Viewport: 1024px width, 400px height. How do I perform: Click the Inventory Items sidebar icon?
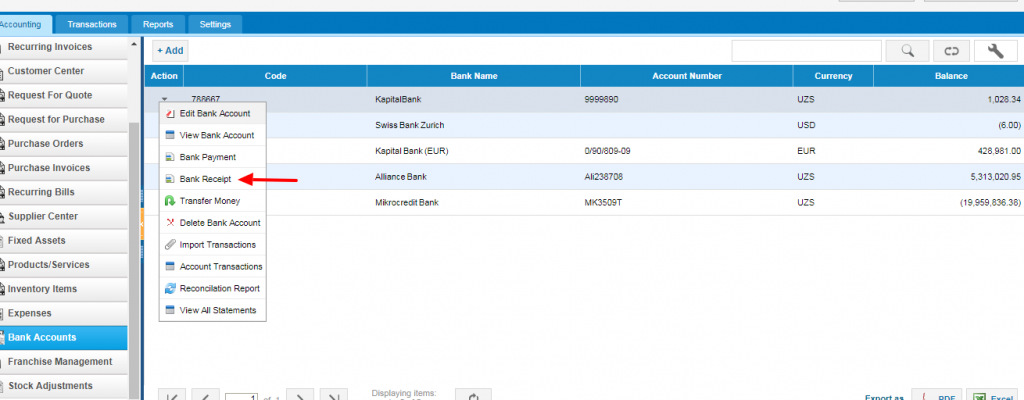[2, 289]
